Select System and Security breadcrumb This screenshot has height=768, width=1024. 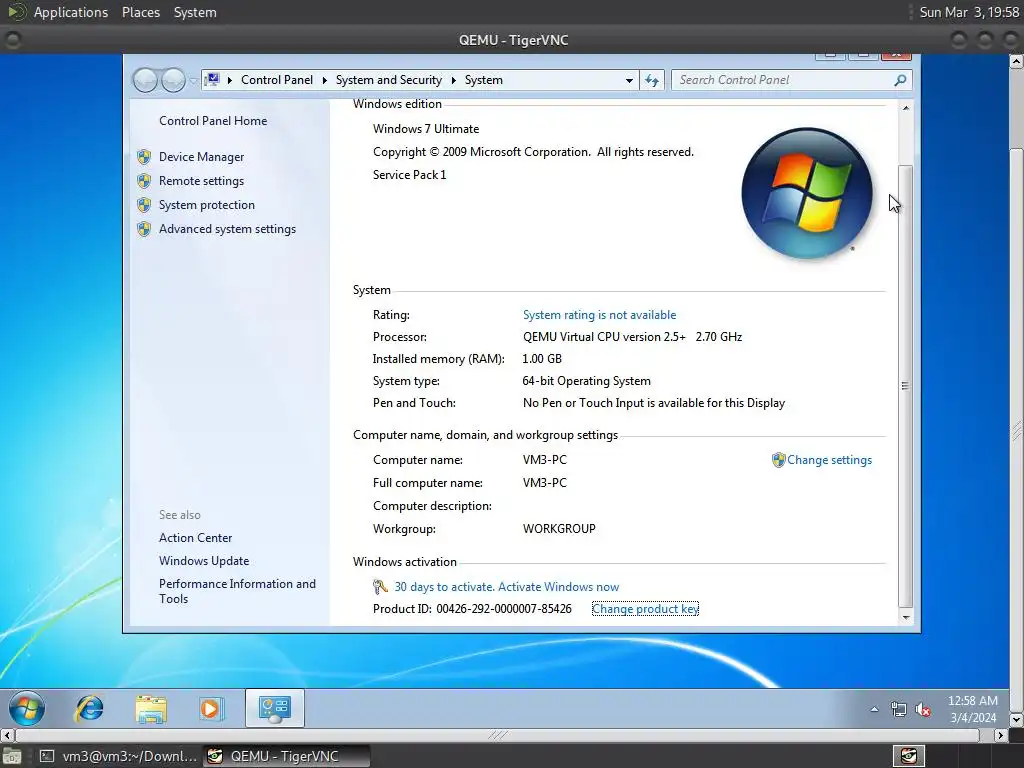click(389, 80)
